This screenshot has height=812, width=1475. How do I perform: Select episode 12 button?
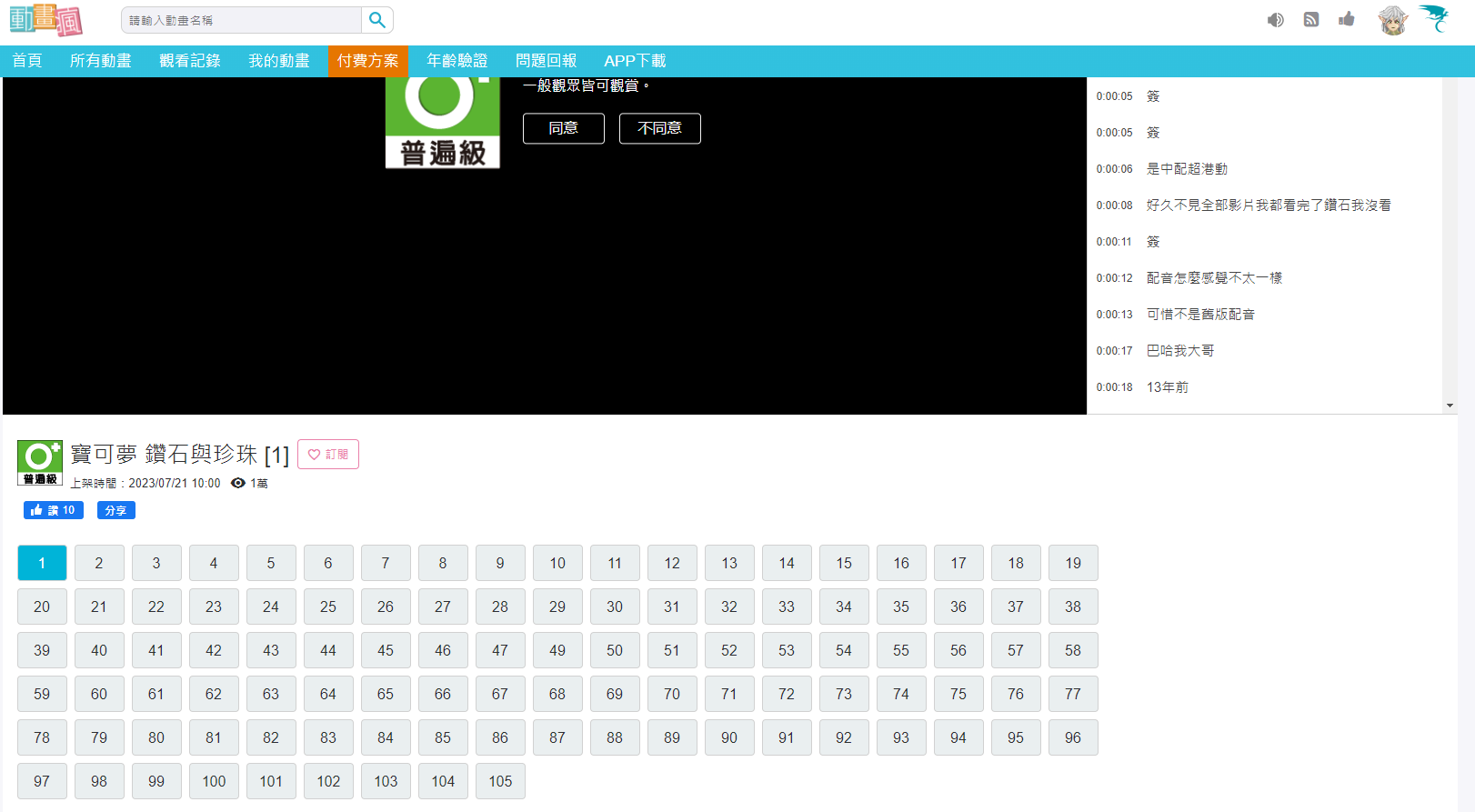pos(672,563)
